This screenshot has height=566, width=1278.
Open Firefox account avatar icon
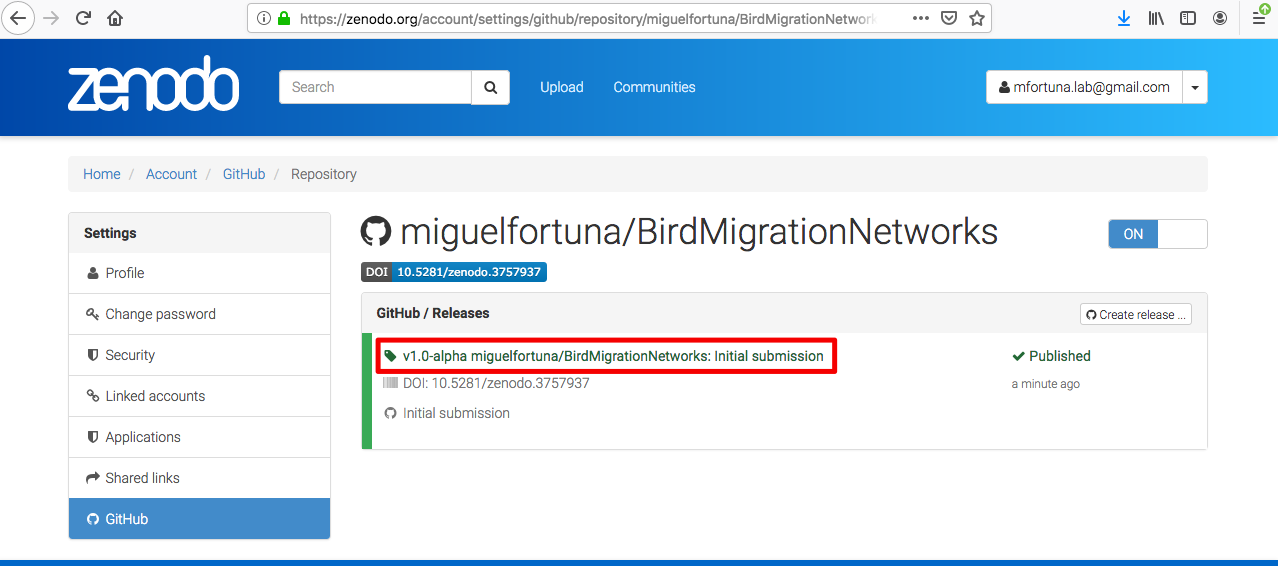(x=1220, y=18)
